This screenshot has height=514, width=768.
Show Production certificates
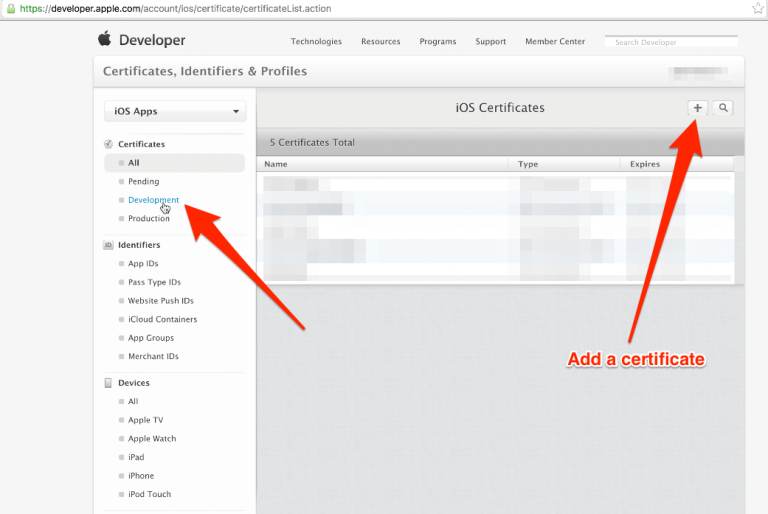coord(149,219)
